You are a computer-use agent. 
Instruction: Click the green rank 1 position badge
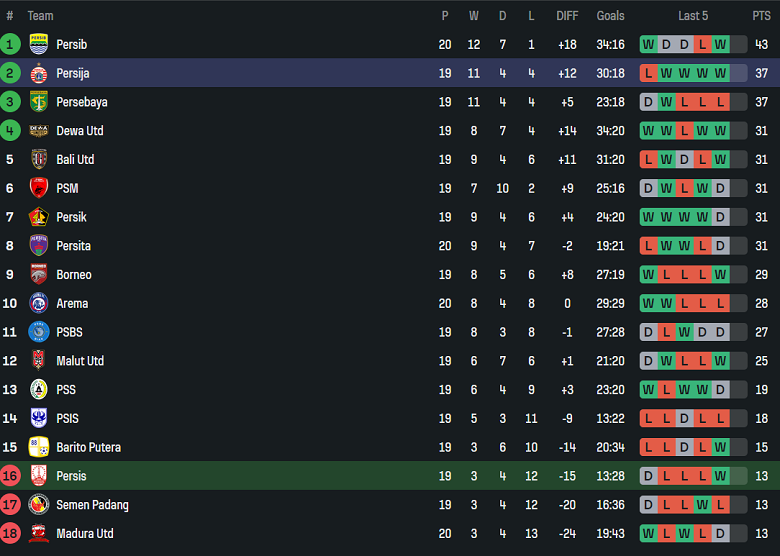pos(10,44)
